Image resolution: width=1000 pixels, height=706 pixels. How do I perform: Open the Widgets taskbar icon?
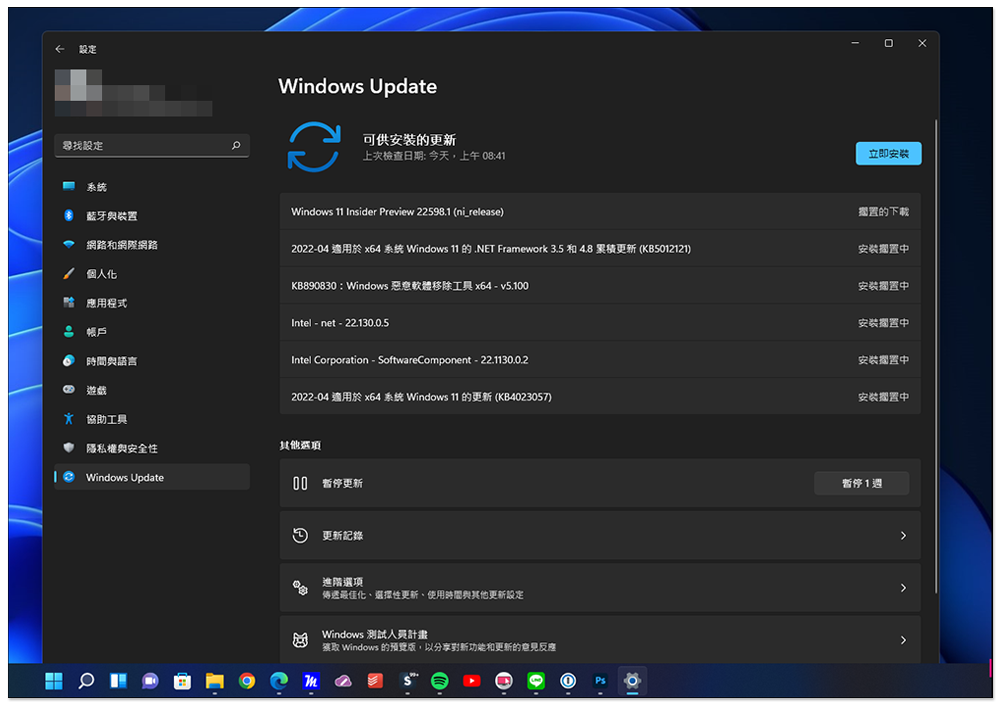[119, 681]
